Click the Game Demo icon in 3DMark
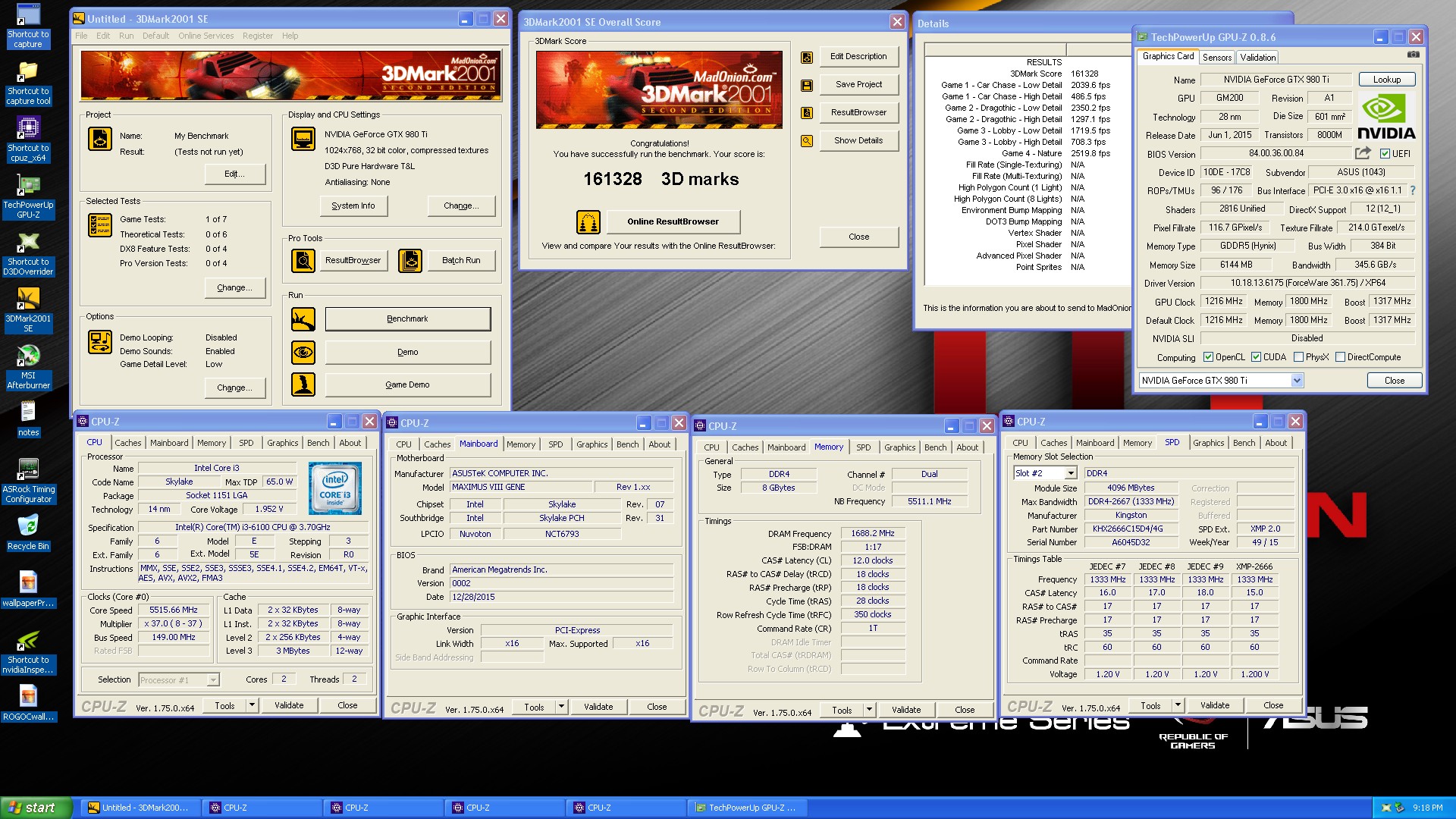 click(303, 385)
